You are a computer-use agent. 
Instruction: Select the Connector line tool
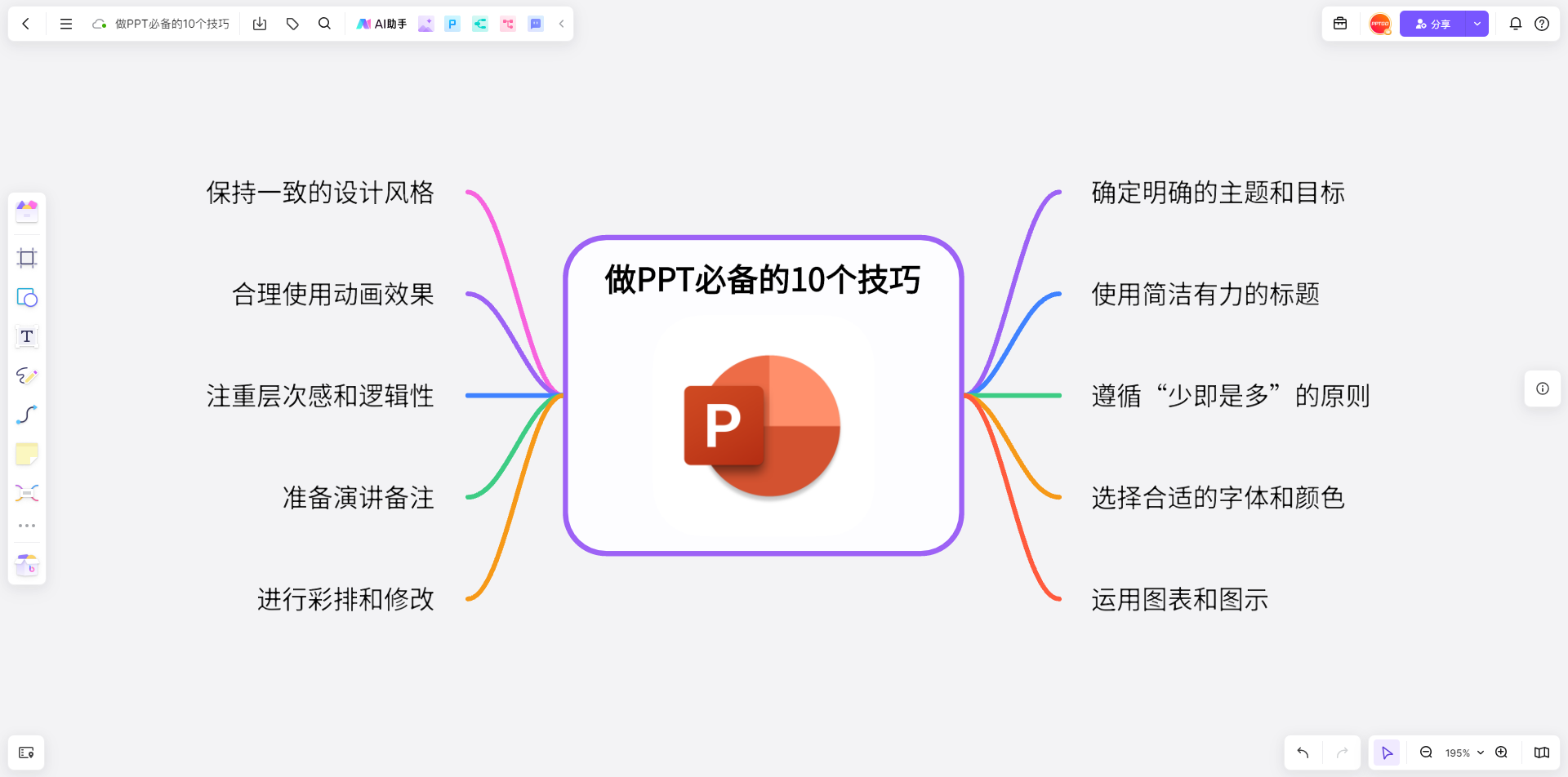click(x=27, y=415)
